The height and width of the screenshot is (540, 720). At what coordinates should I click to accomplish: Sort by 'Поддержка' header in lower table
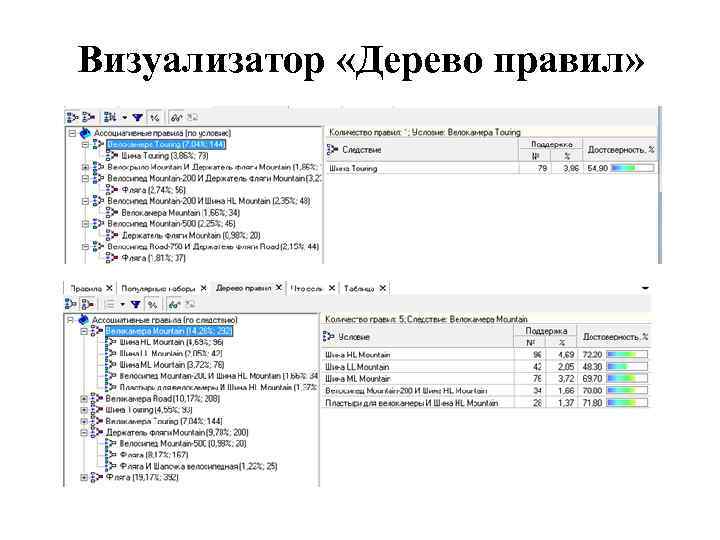[546, 331]
